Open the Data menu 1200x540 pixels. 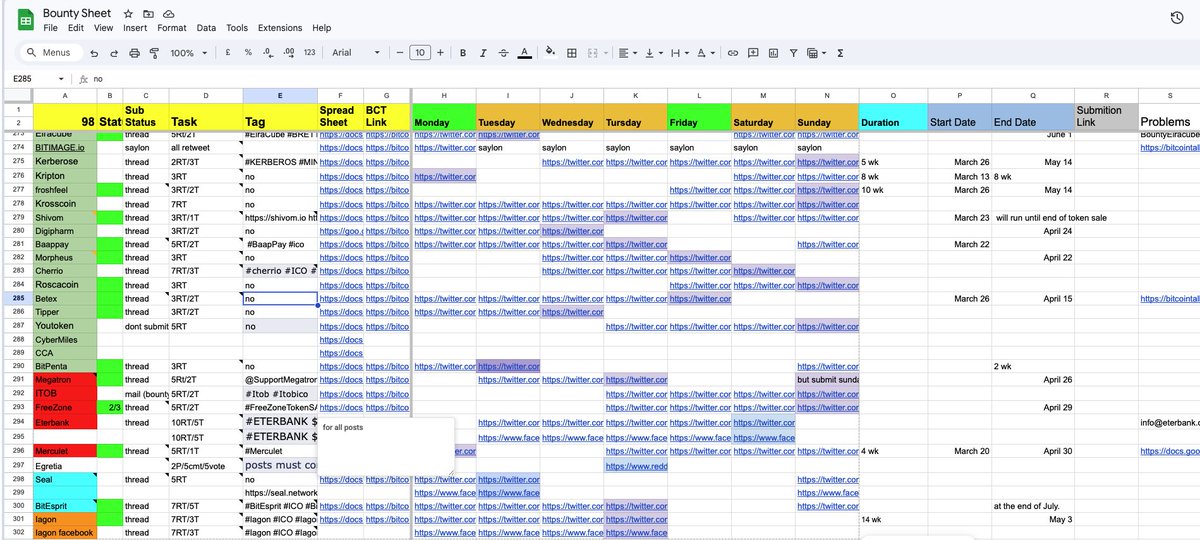[x=206, y=28]
